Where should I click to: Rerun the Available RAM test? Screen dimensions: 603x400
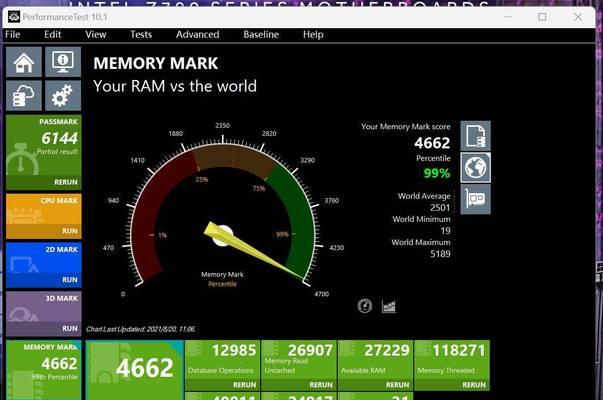coord(398,385)
